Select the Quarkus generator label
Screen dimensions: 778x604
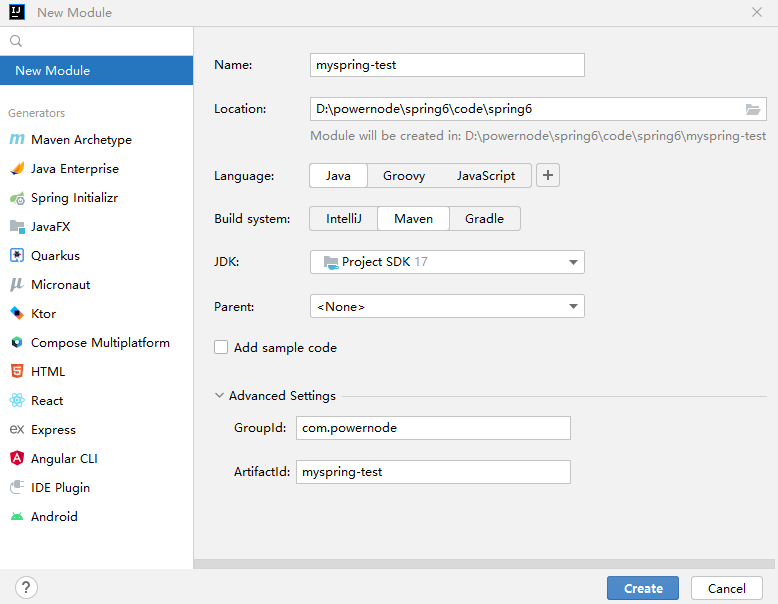click(x=55, y=256)
